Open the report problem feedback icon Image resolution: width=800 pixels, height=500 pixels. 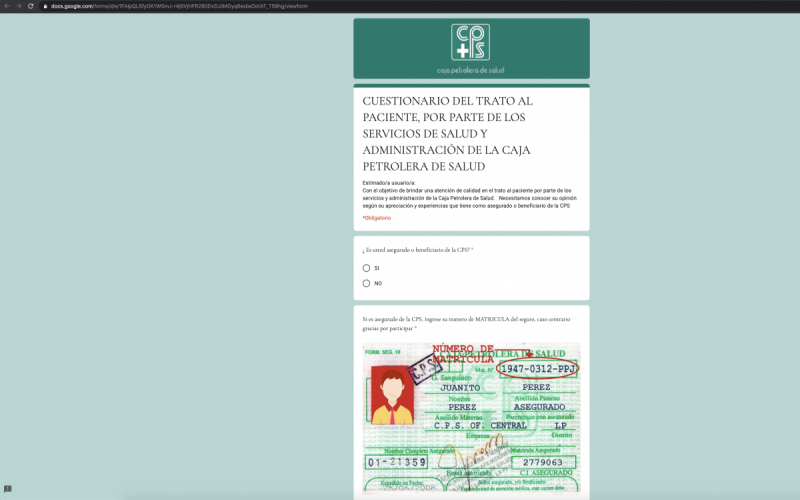[8, 489]
